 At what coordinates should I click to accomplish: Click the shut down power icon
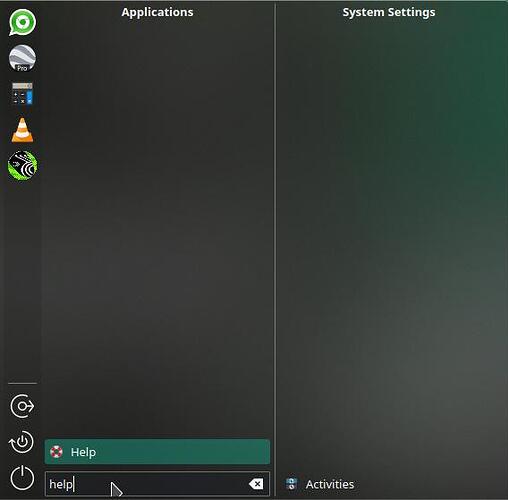coord(22,478)
